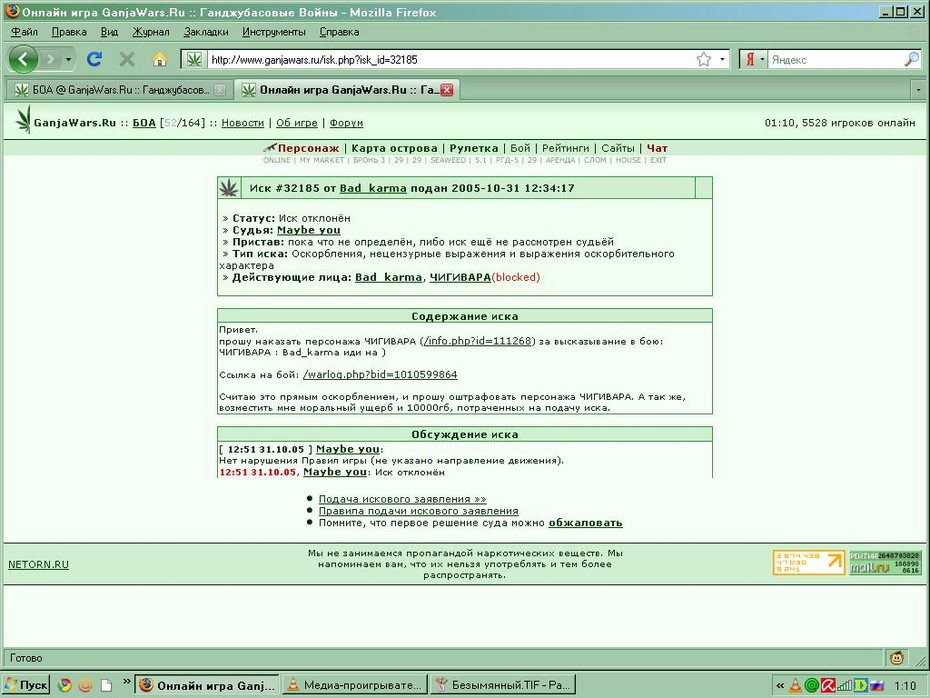Open Bad_karma profile in the claim title

pos(373,188)
